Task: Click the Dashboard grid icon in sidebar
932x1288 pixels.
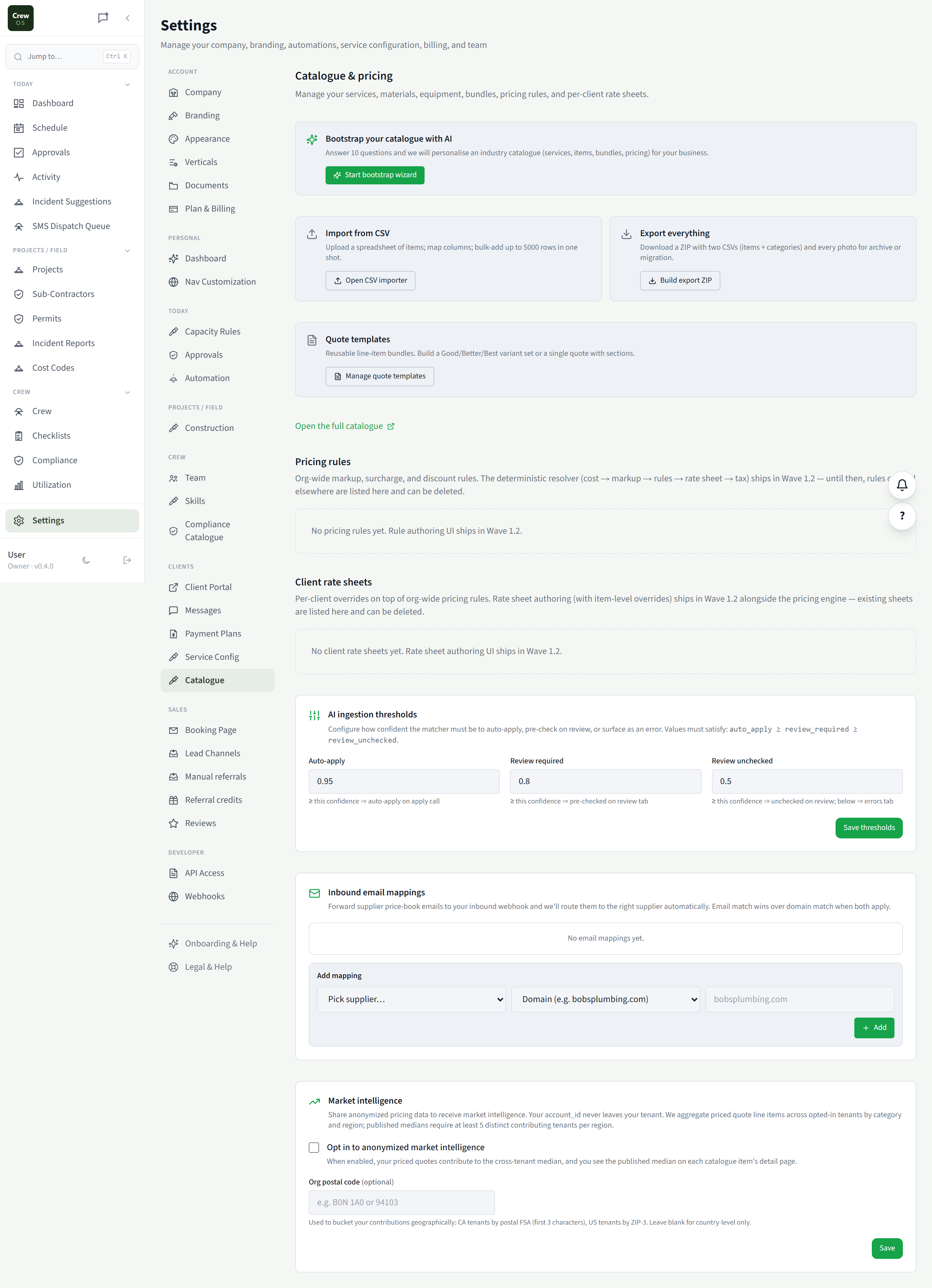Action: pos(19,104)
